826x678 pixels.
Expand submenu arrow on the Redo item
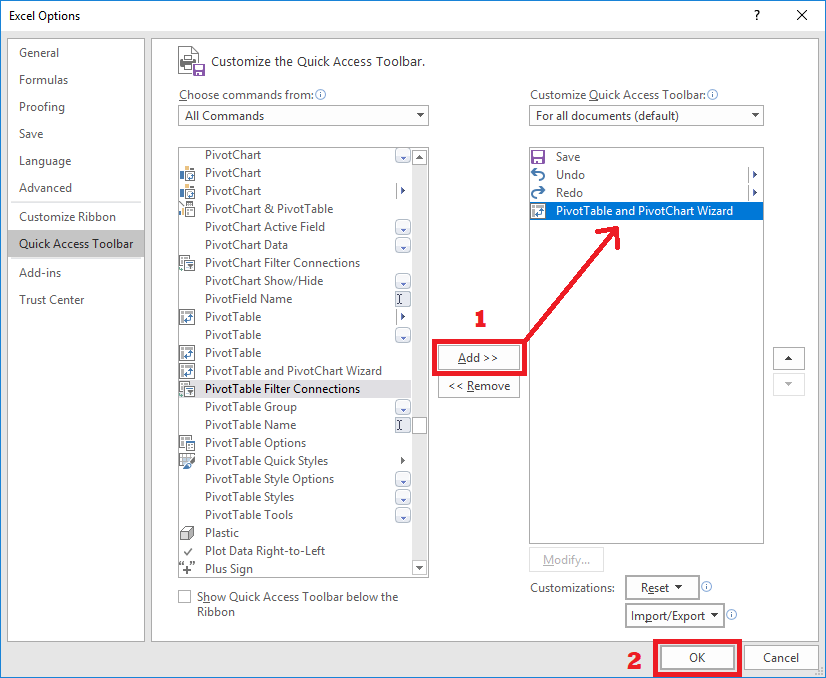(755, 193)
